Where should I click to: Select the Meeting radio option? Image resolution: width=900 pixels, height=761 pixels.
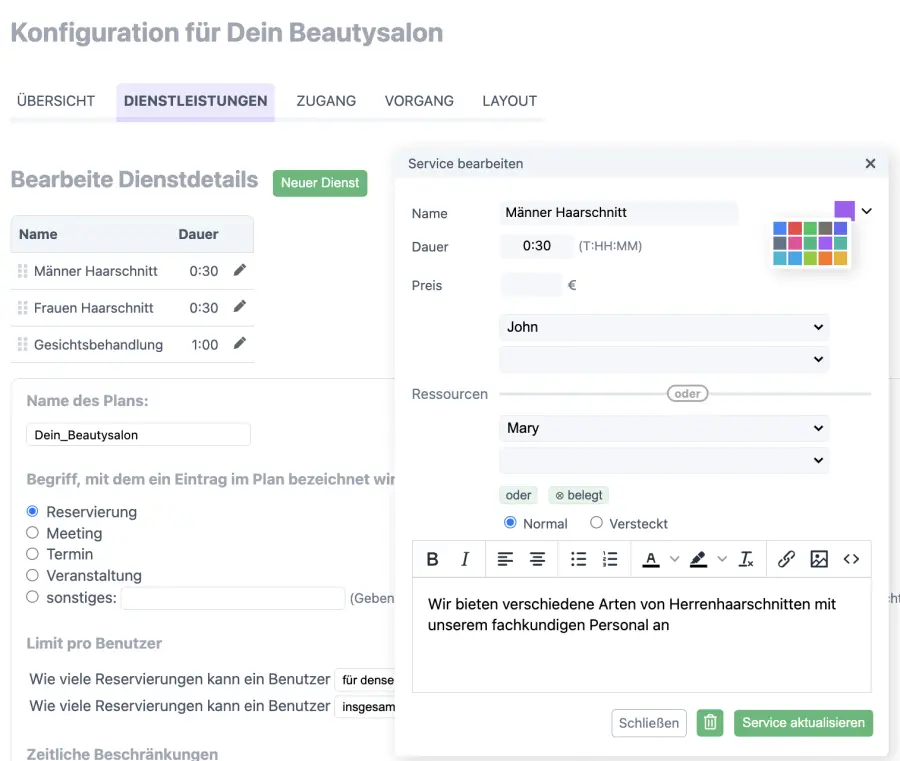click(33, 533)
